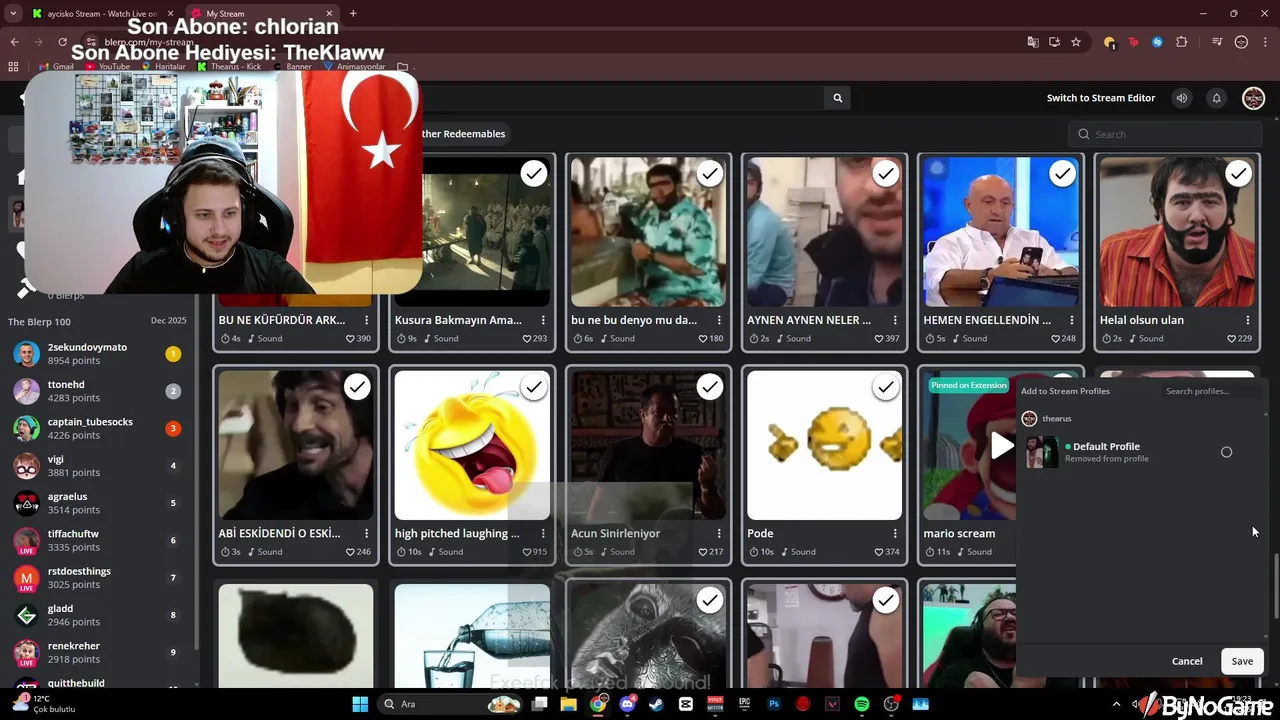Open options menu for Acun Sinirleniyor card
The height and width of the screenshot is (720, 1280).
pos(719,533)
